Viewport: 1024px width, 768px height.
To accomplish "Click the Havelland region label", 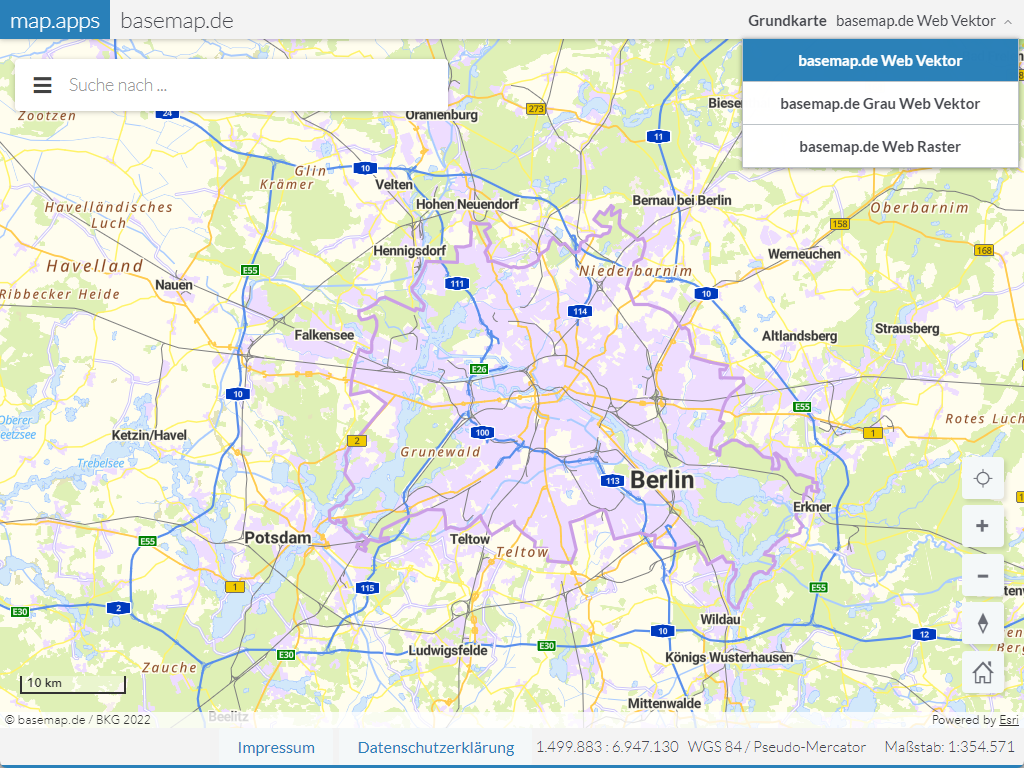I will 95,266.
